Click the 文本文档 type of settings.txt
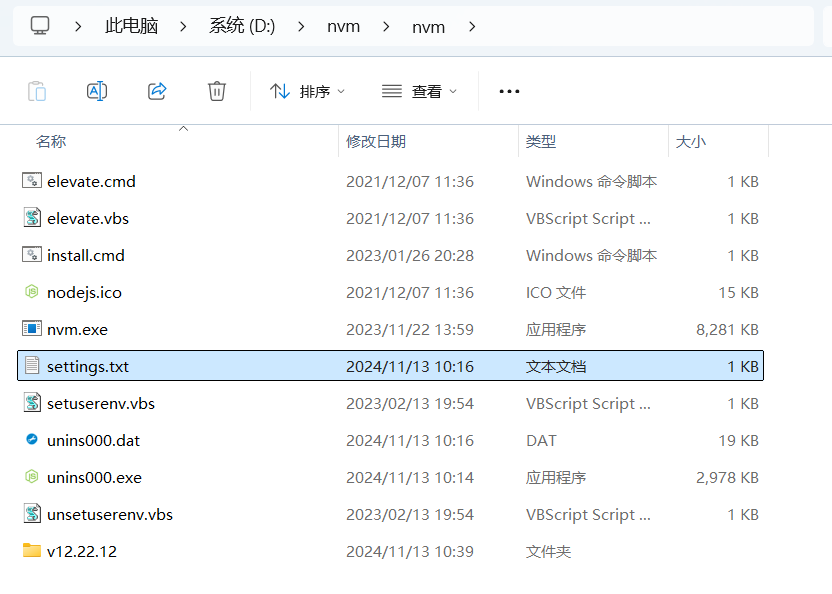The width and height of the screenshot is (832, 594). (x=556, y=366)
